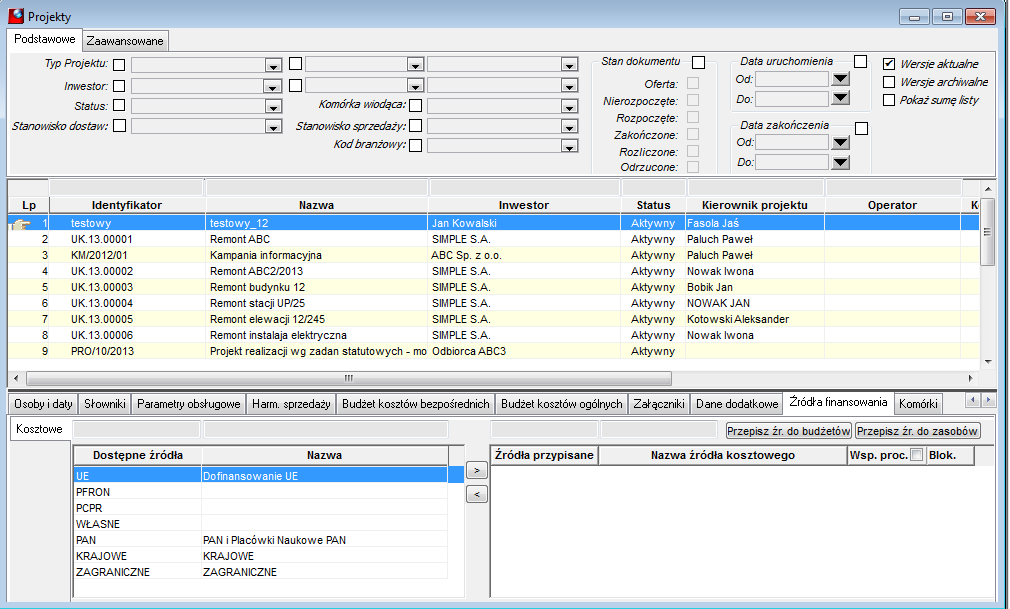Screen dimensions: 1010x609
Task: Open second dropdown in Typ Projektu row
Action: click(x=415, y=65)
